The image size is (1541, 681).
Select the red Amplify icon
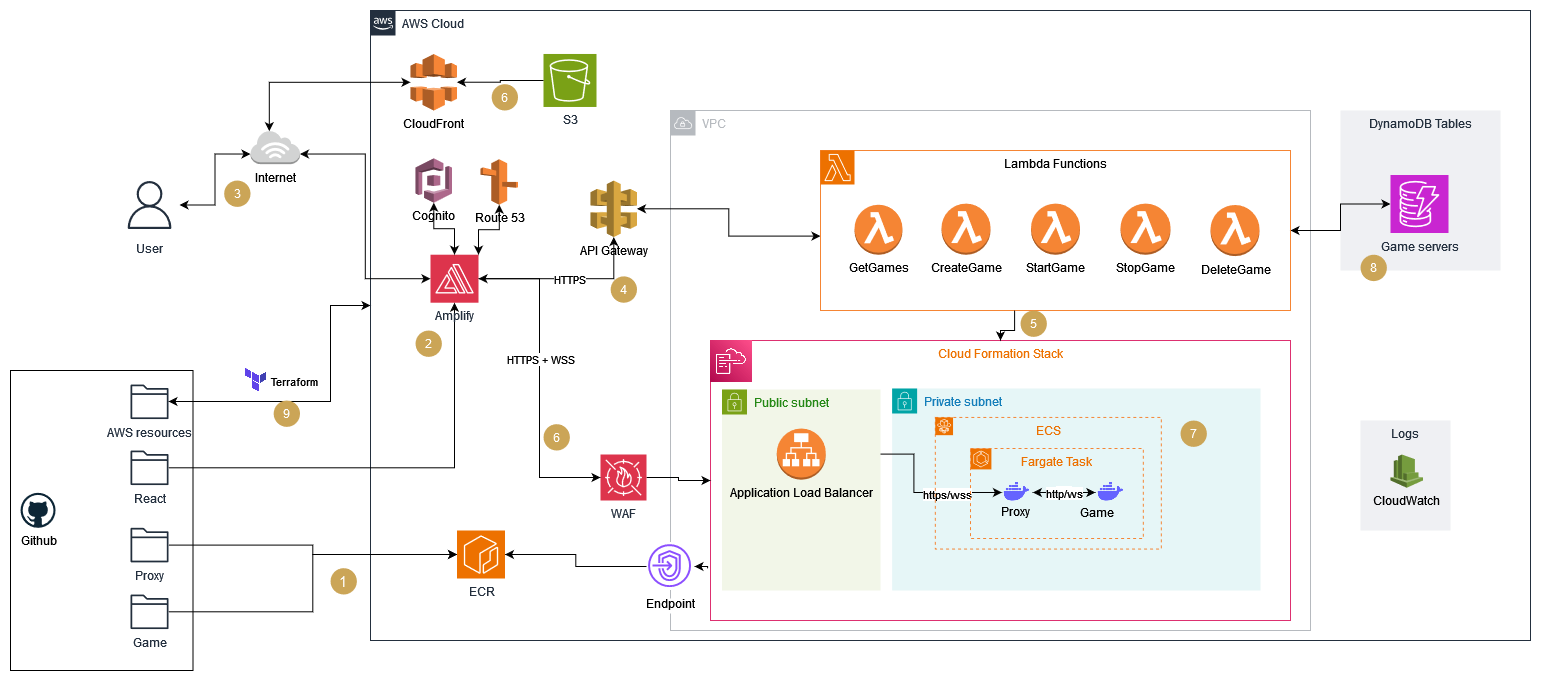454,278
